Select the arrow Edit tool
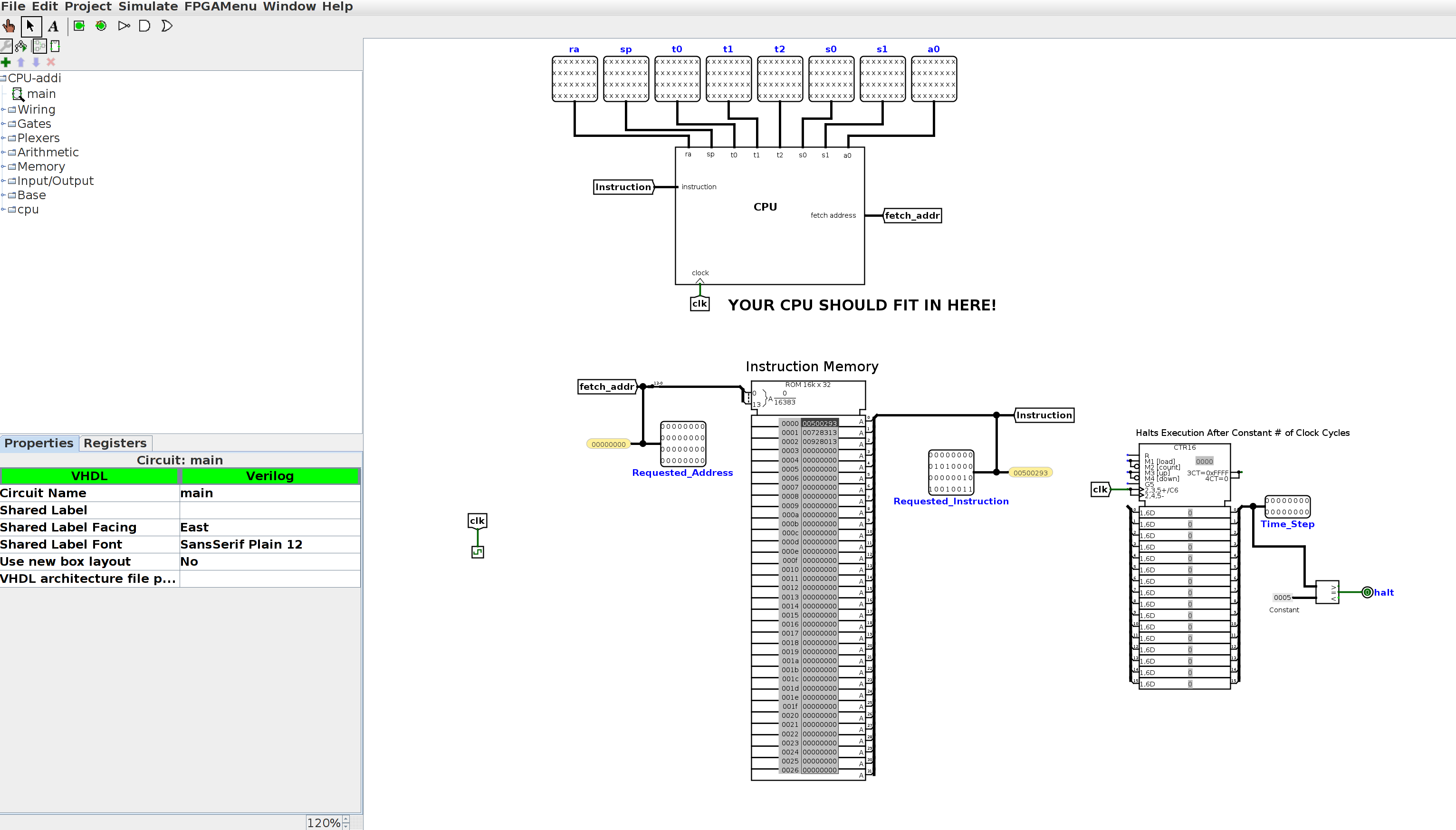 coord(31,26)
